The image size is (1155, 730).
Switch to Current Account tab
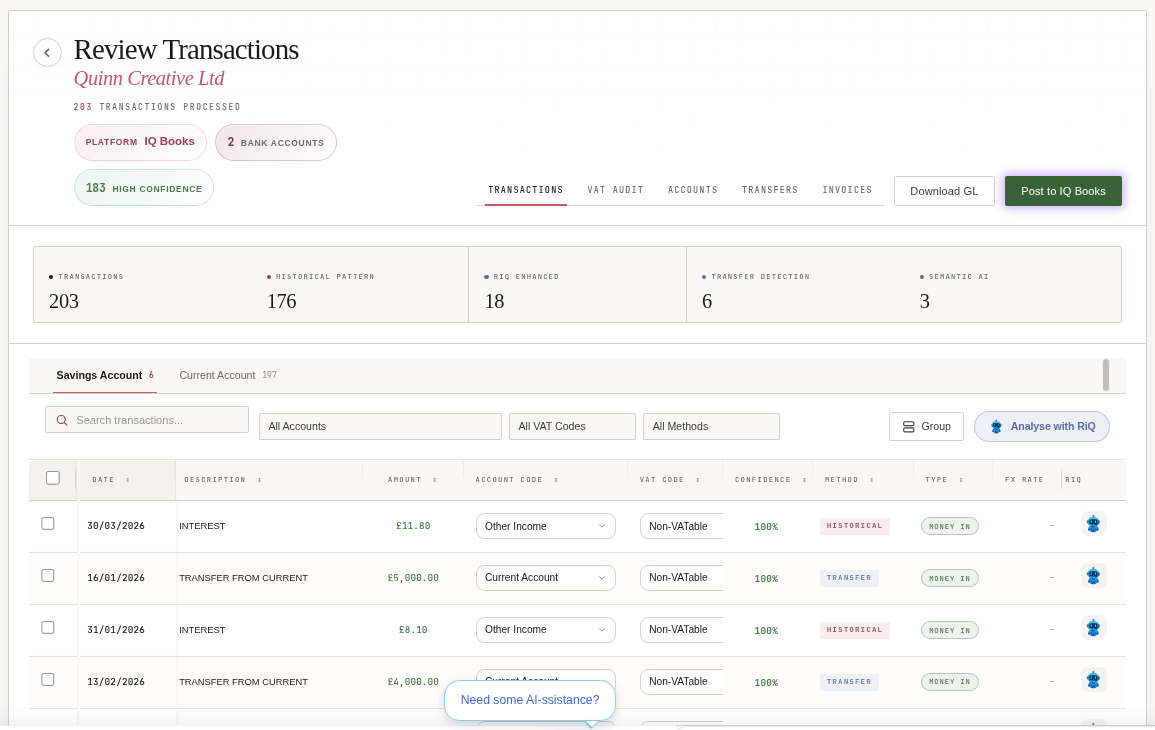coord(228,376)
